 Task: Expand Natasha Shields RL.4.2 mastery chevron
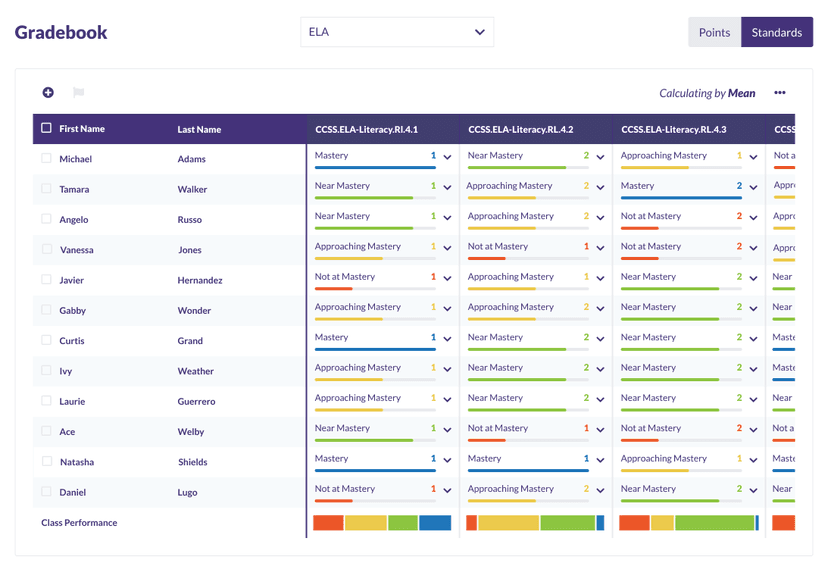coord(600,460)
